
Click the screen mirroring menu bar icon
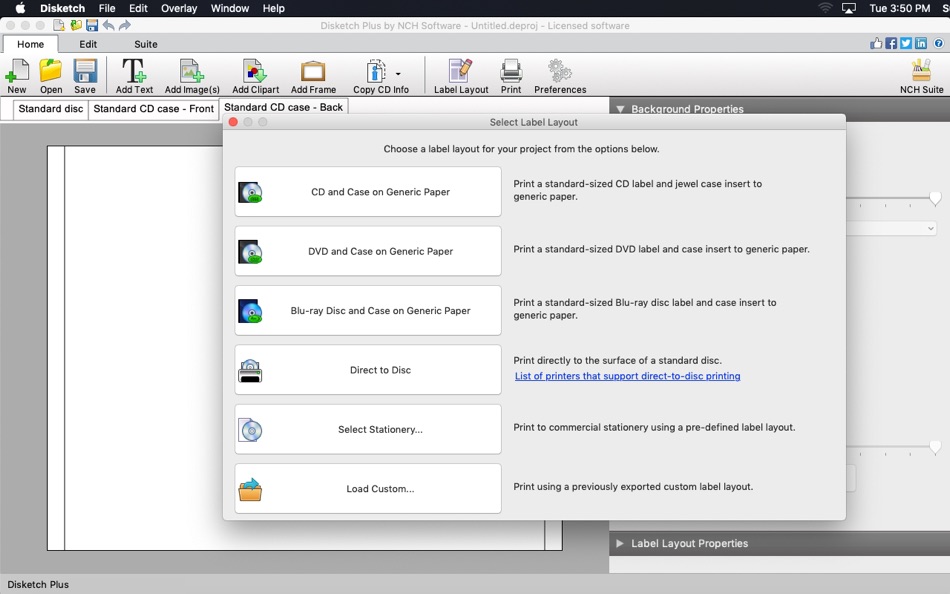pos(849,8)
